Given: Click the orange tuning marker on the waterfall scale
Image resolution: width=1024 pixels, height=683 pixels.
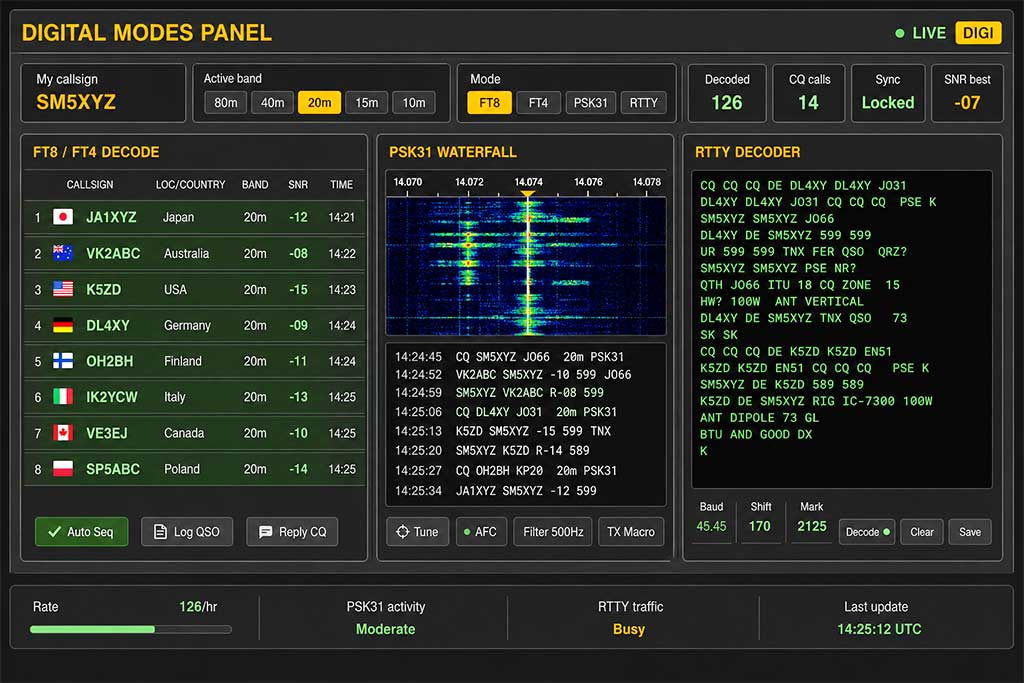Looking at the screenshot, I should click(x=528, y=194).
